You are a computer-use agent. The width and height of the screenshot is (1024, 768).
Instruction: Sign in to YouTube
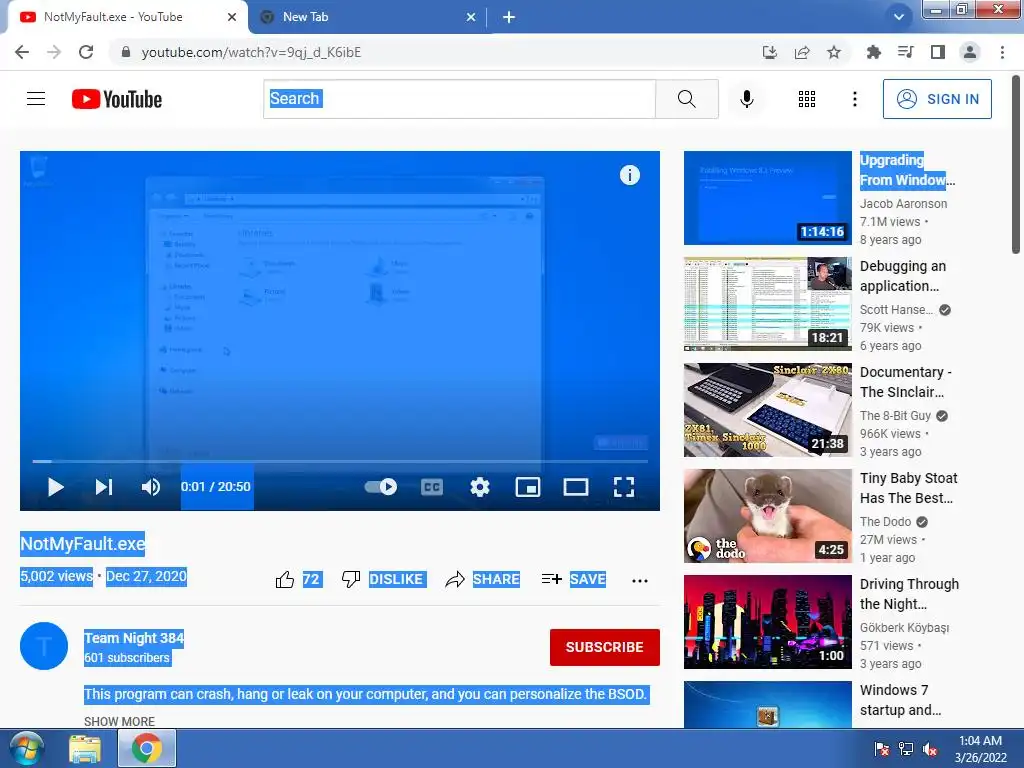[x=937, y=99]
